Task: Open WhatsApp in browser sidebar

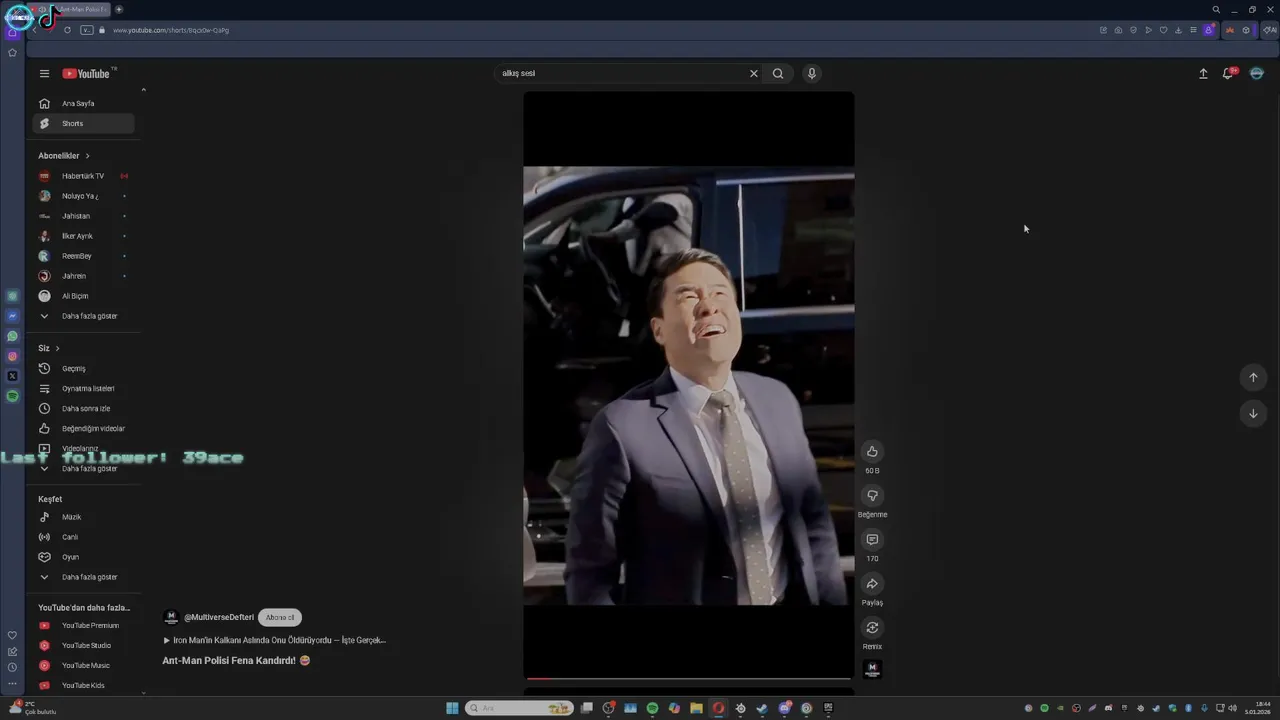Action: pos(12,336)
